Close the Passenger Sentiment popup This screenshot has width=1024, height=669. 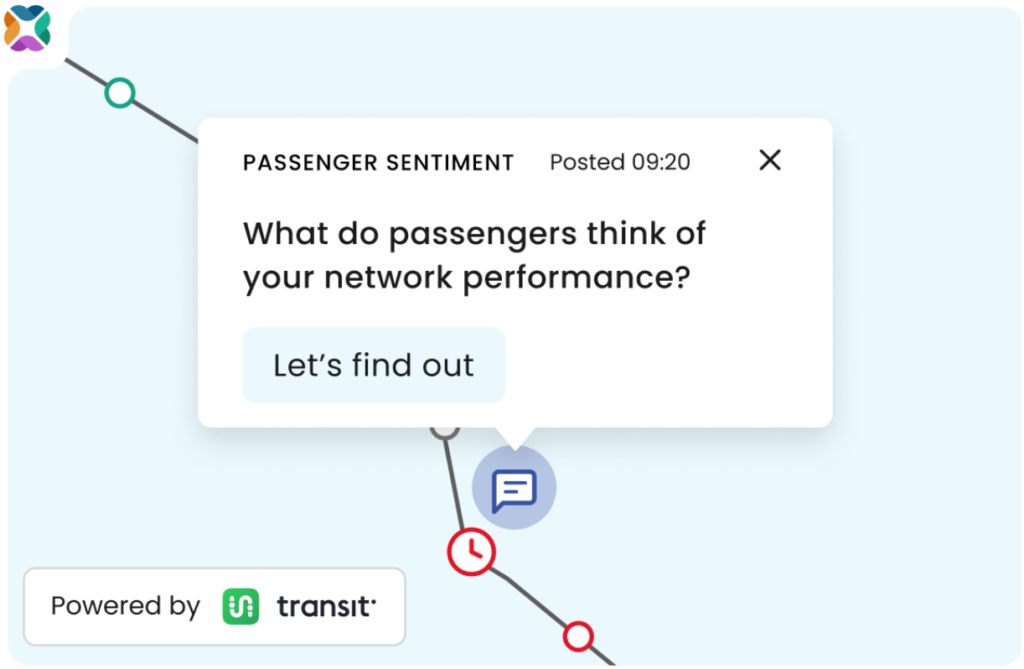pyautogui.click(x=770, y=159)
